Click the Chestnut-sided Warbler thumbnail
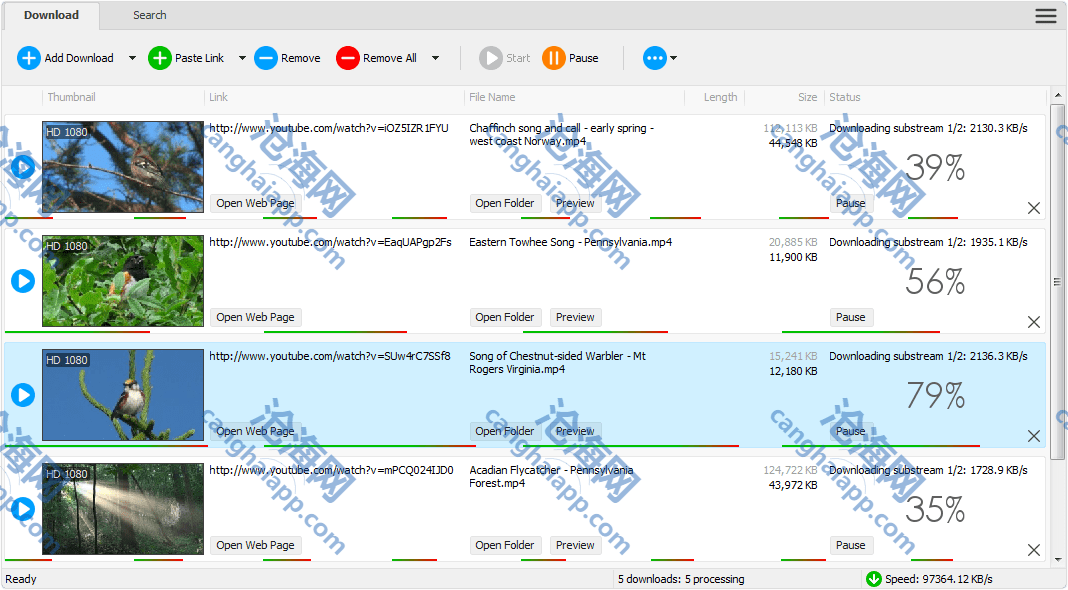 click(123, 395)
